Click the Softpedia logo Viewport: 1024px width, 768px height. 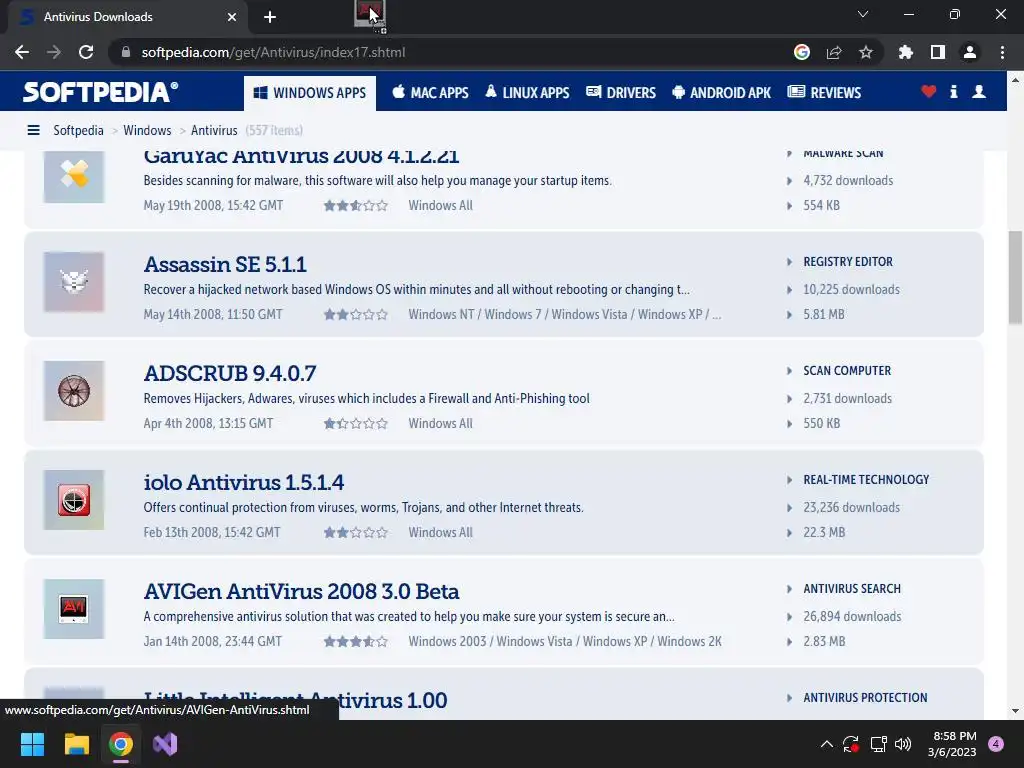pyautogui.click(x=100, y=92)
